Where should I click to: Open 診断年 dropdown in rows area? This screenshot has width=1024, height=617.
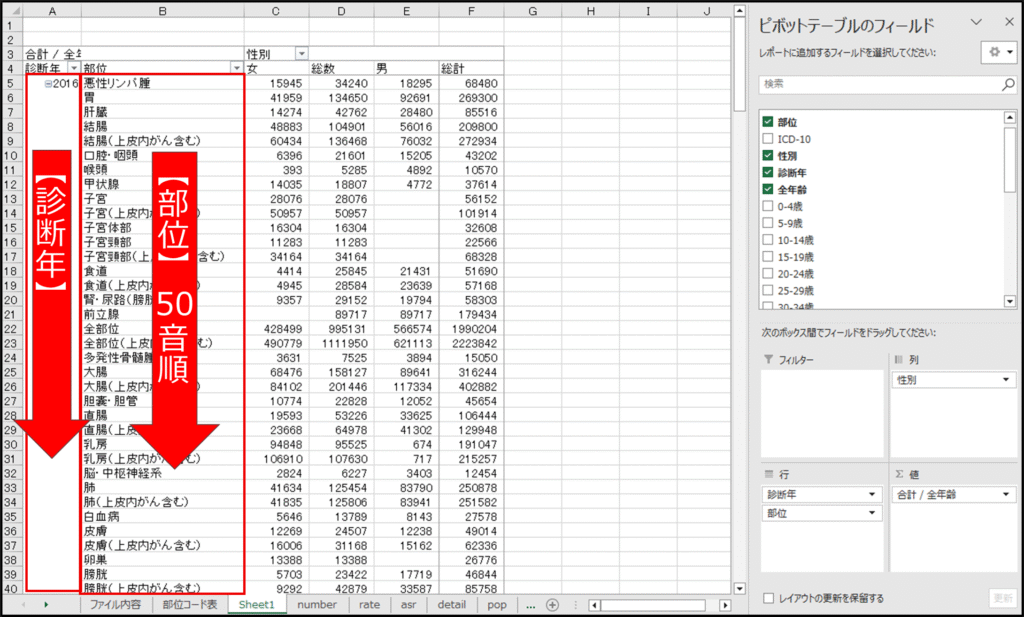click(x=873, y=494)
